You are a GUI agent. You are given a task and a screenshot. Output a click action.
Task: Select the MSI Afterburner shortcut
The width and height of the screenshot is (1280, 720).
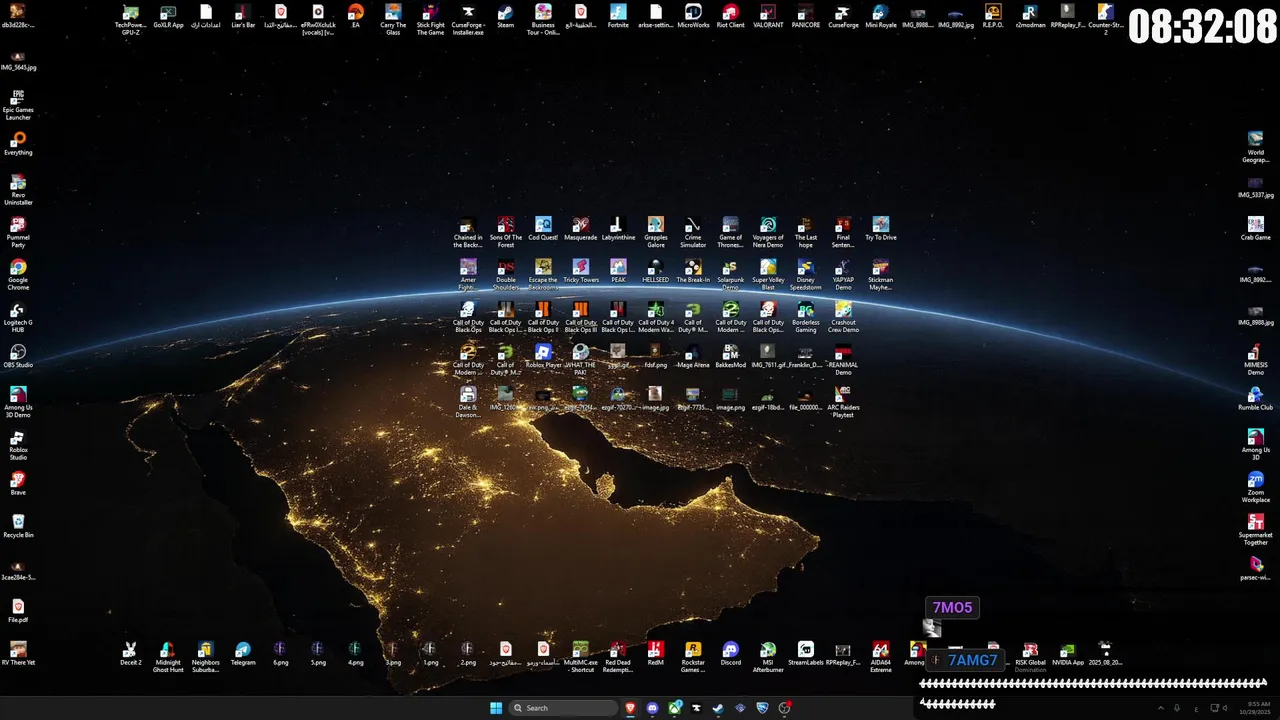click(768, 657)
